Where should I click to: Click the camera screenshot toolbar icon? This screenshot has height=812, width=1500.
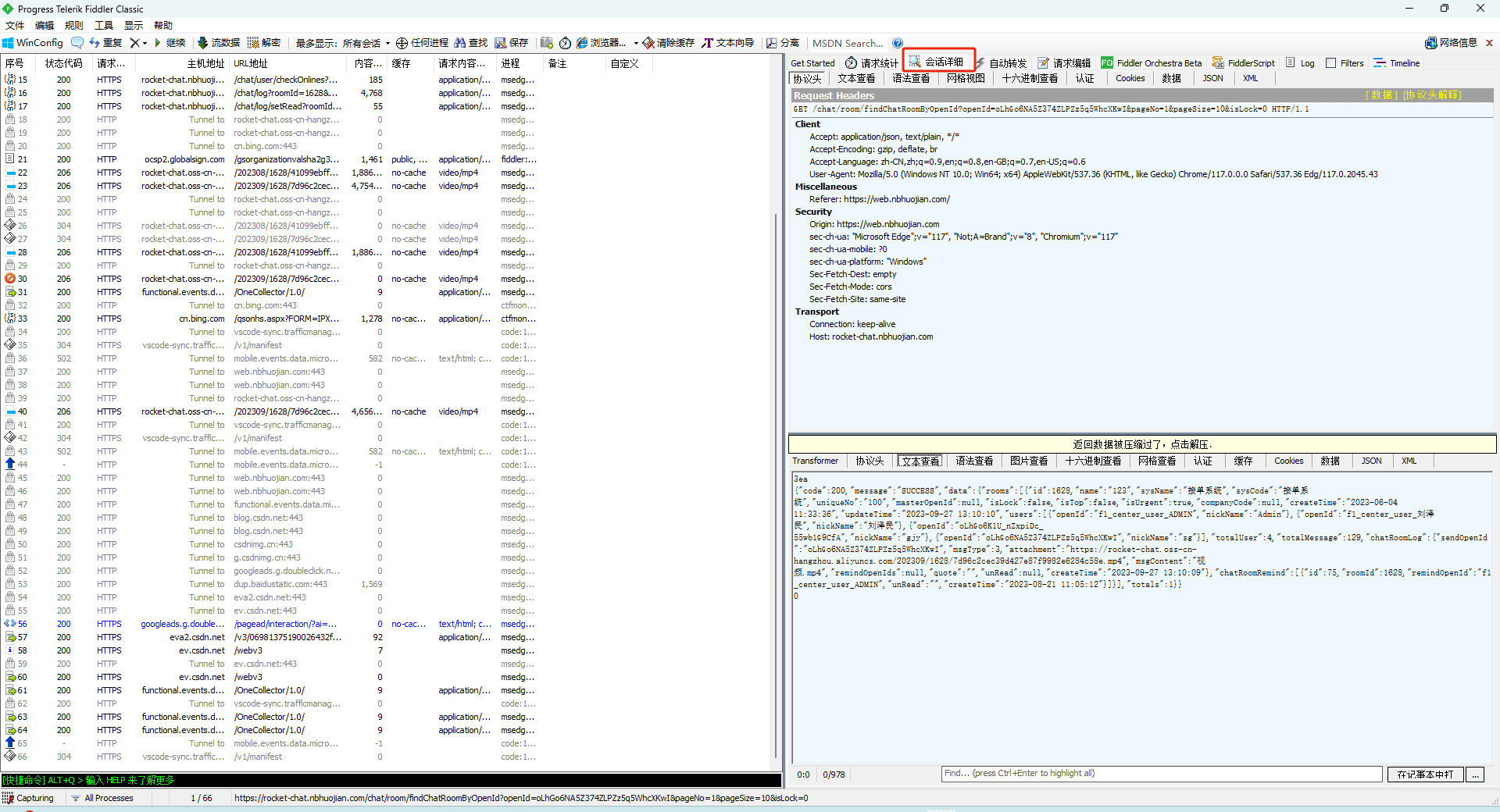point(547,43)
